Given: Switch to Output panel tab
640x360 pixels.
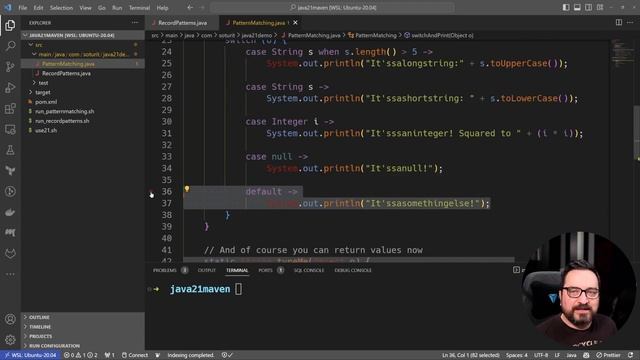Looking at the screenshot, I should click(x=207, y=270).
